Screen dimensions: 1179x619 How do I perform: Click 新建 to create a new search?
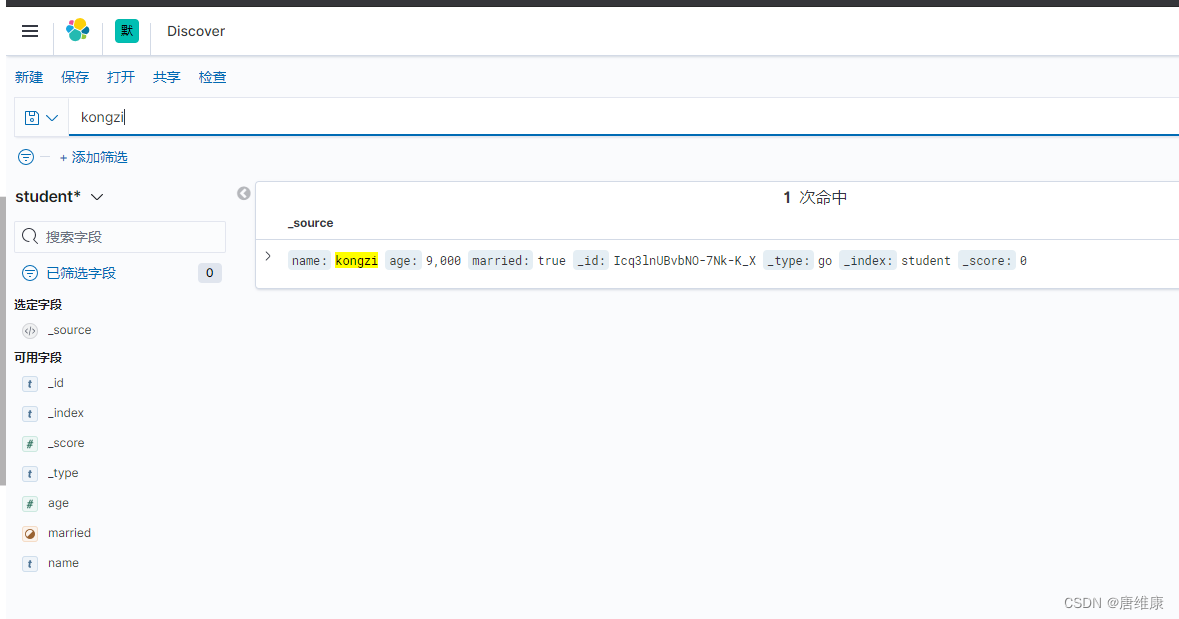[29, 77]
